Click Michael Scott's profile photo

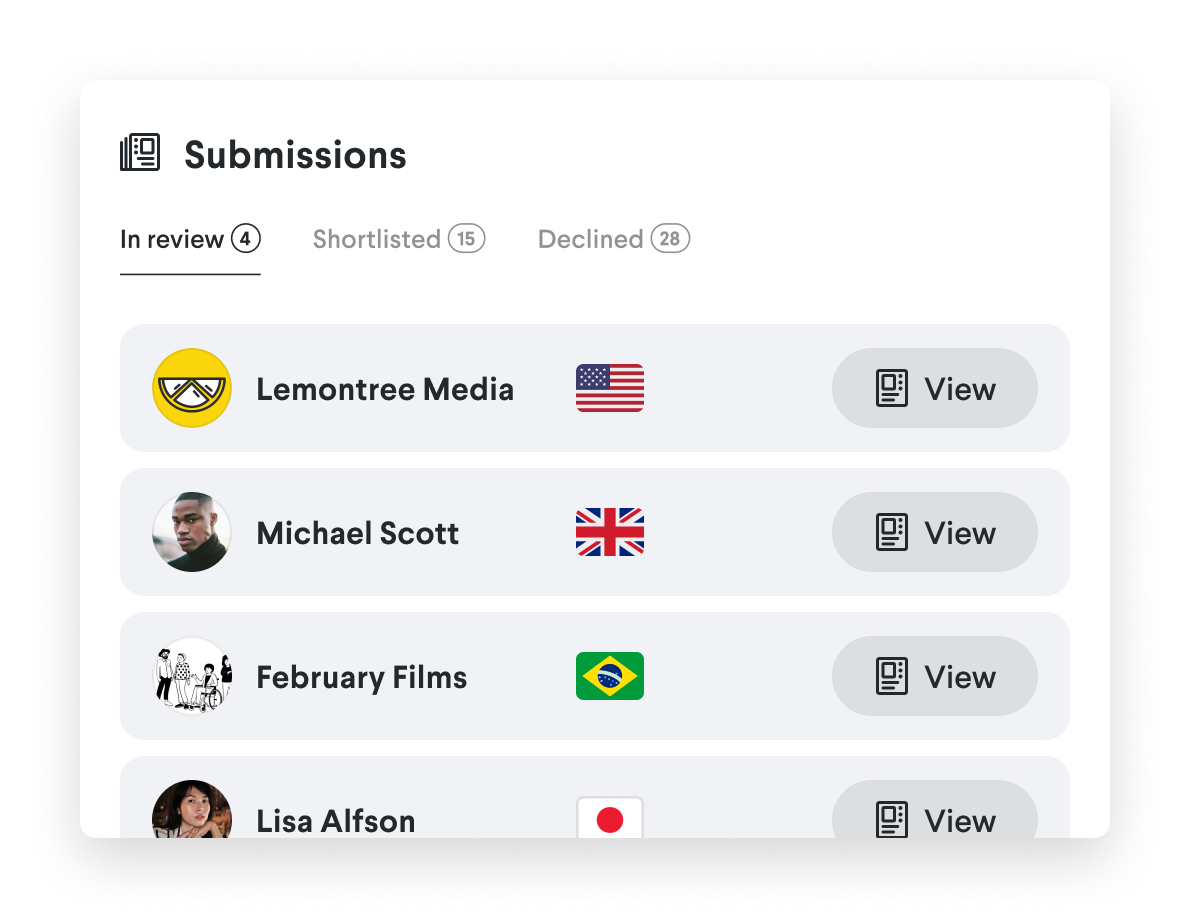(192, 532)
